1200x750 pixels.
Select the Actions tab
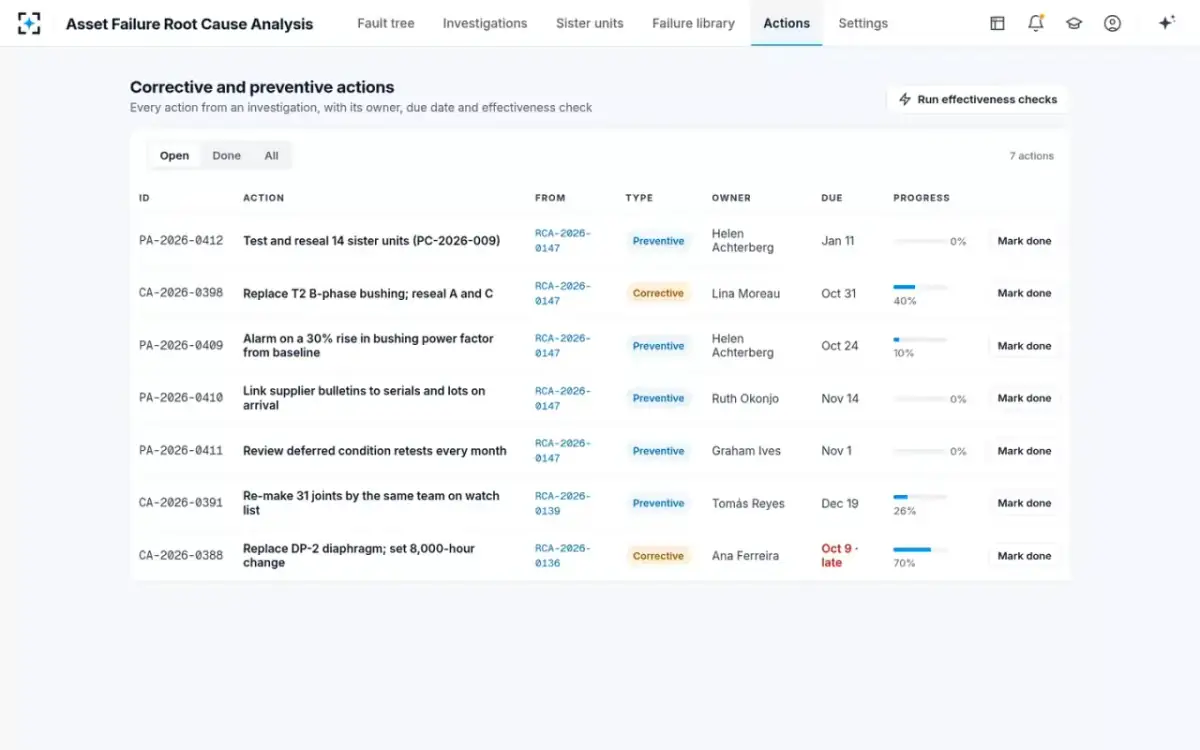(x=787, y=23)
